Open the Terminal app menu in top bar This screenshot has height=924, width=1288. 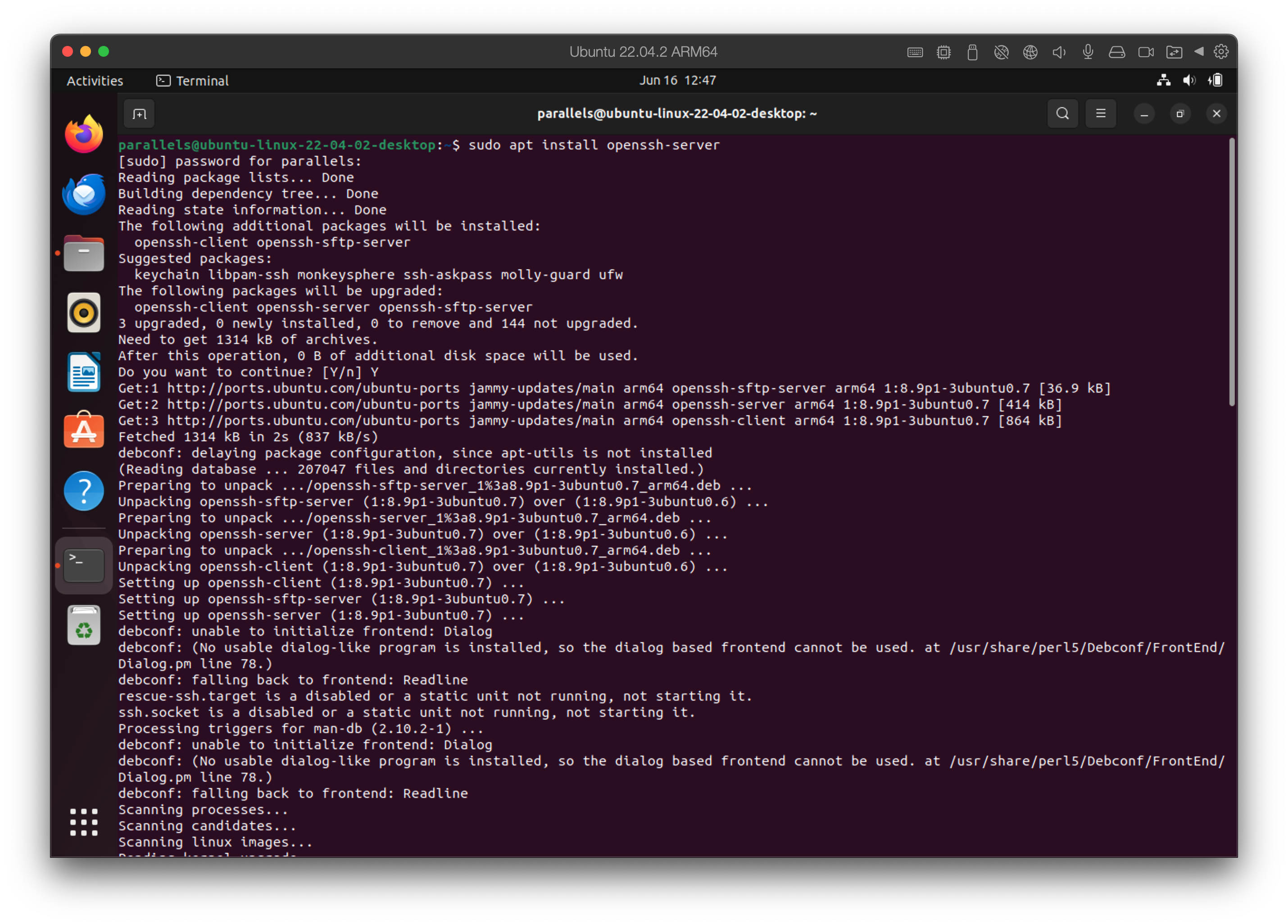(192, 81)
